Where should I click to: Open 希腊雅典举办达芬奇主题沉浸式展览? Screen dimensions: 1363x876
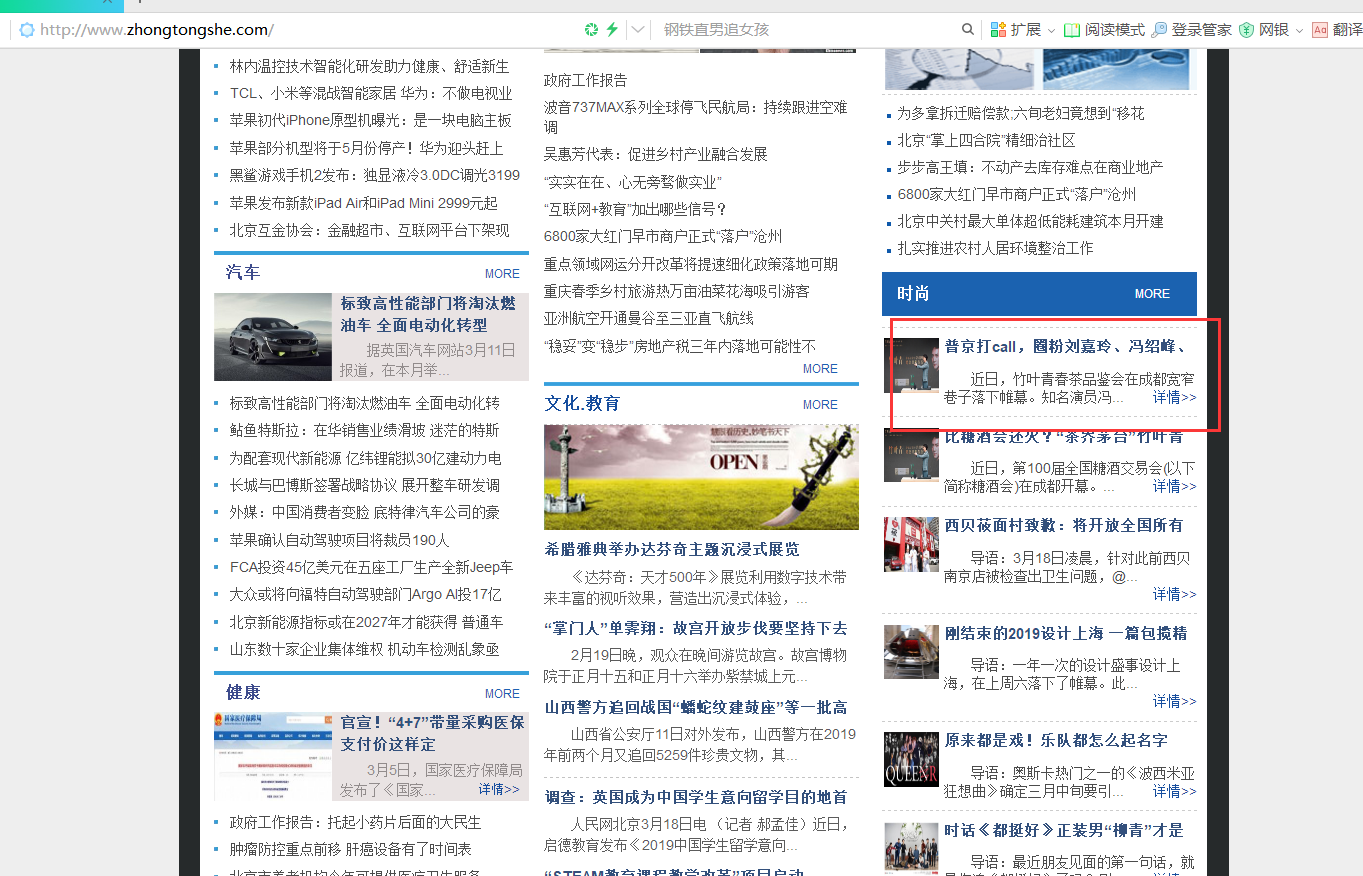(x=672, y=549)
